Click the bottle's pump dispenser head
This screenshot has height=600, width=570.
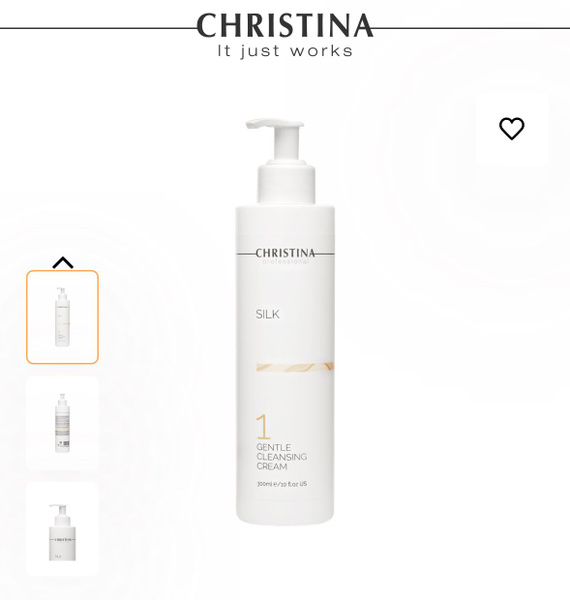(x=275, y=140)
